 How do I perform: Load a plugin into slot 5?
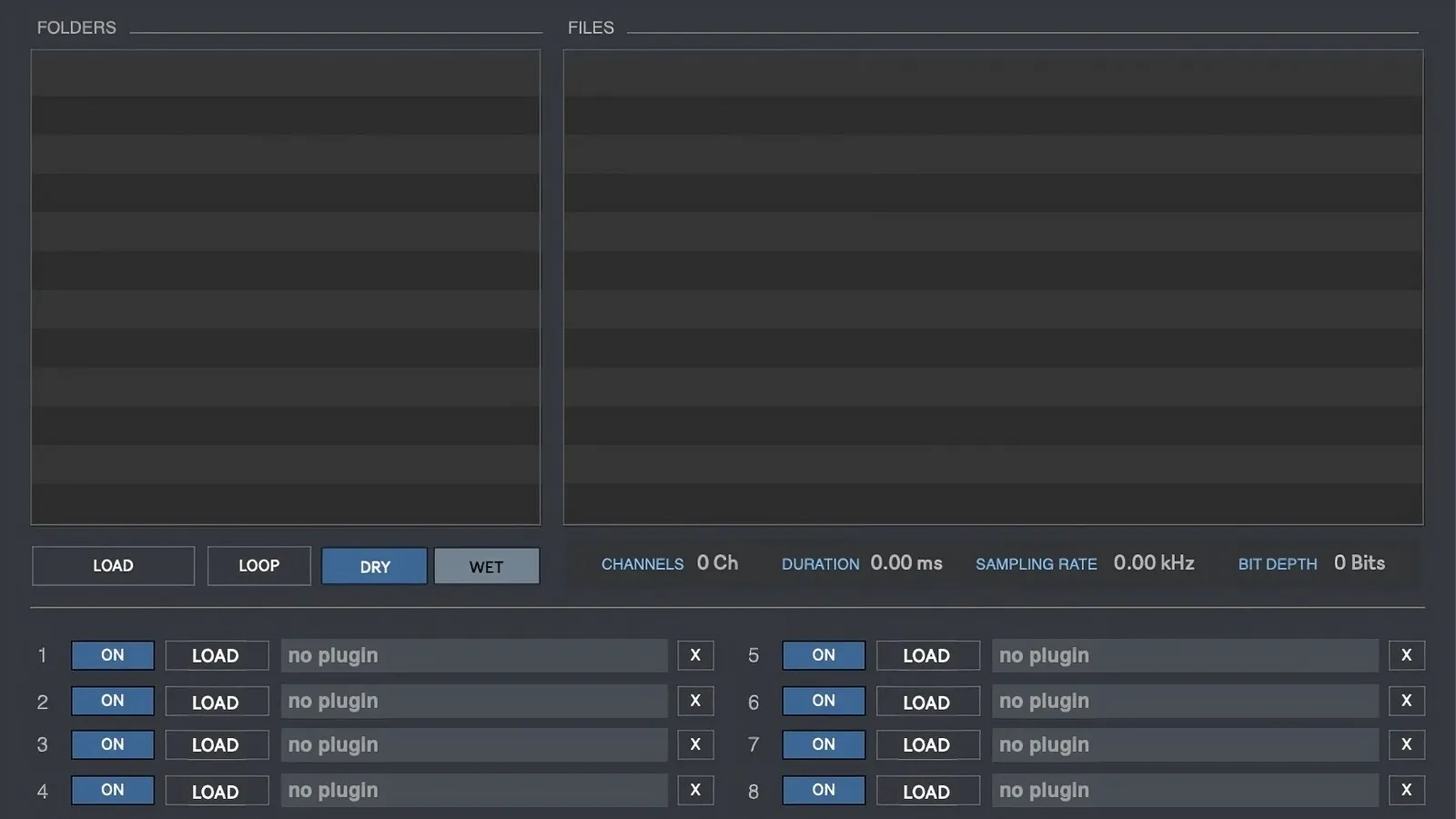click(x=928, y=655)
